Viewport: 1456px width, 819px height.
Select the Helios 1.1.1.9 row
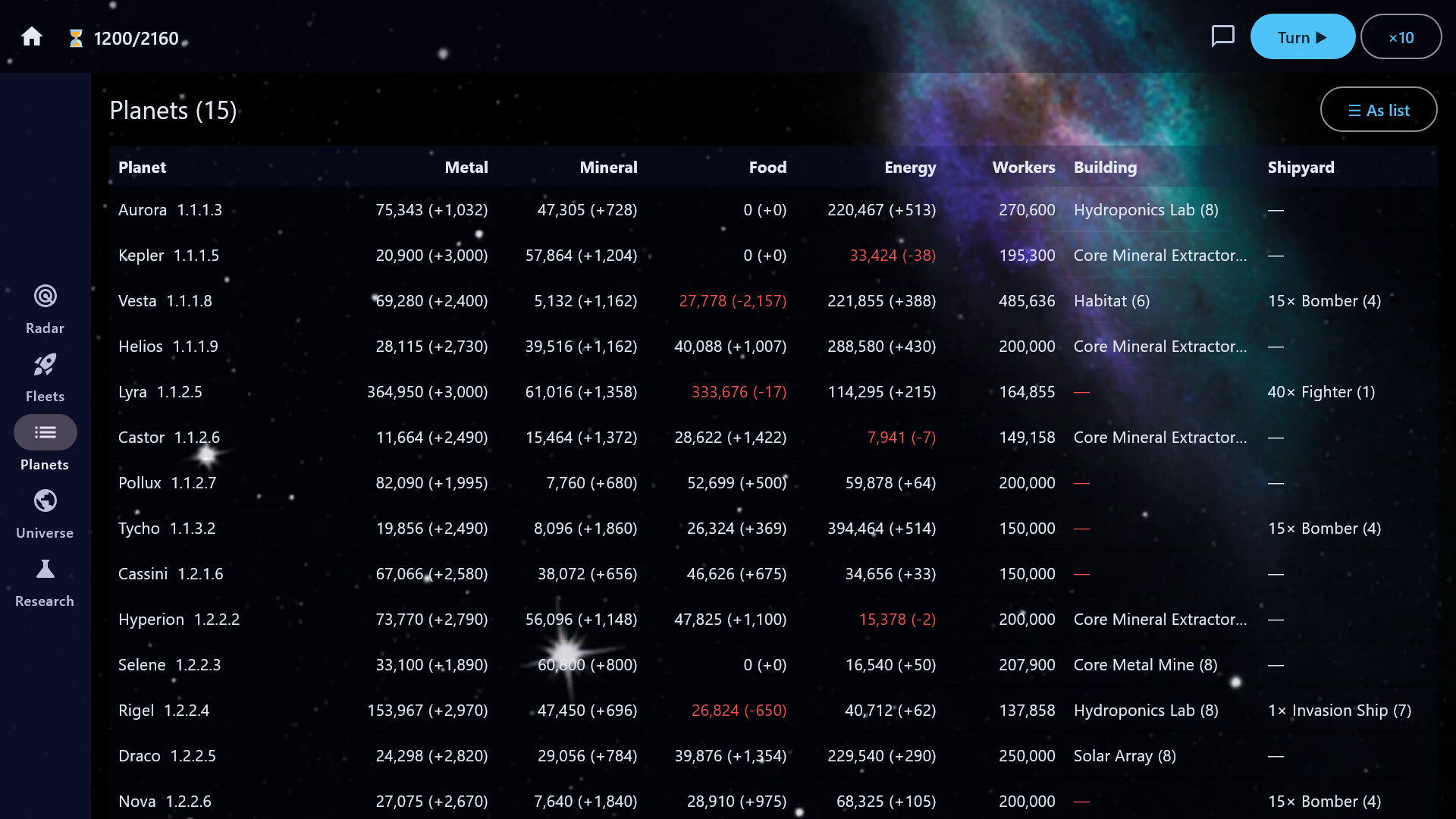pos(773,346)
